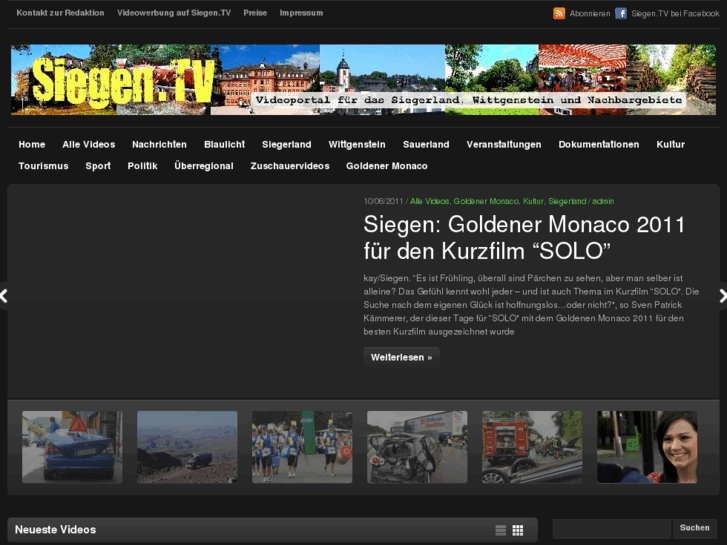This screenshot has width=727, height=545.
Task: Open Siegen.TV bei Facebook link
Action: pos(675,13)
